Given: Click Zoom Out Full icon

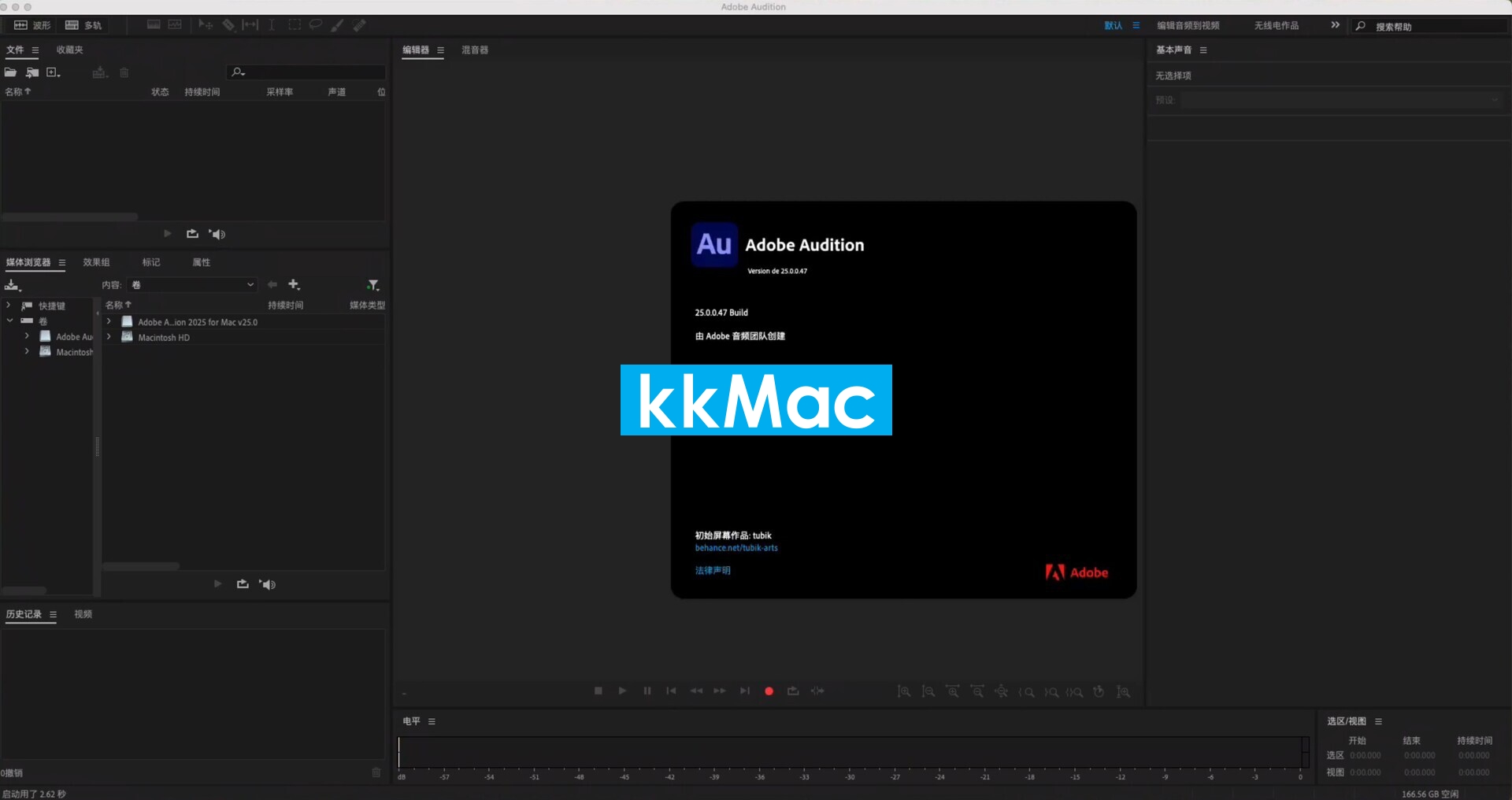Looking at the screenshot, I should (1002, 691).
